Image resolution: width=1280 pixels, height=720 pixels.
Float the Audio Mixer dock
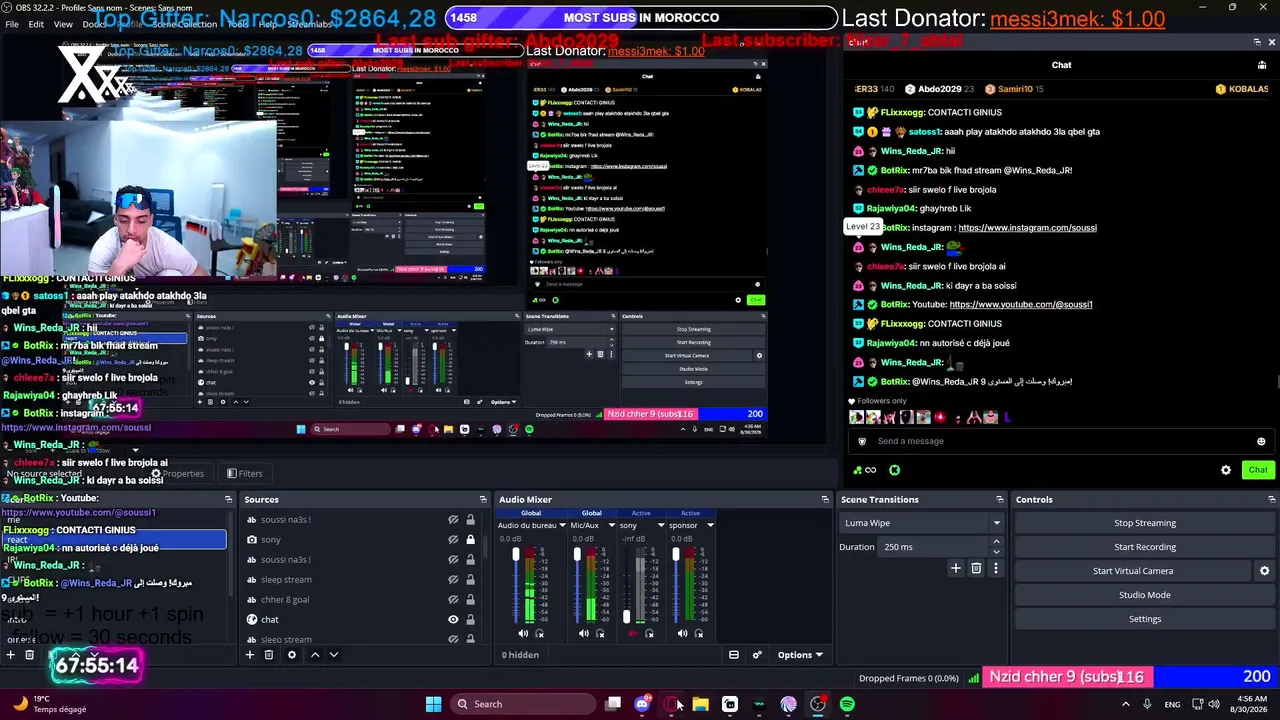coord(825,499)
